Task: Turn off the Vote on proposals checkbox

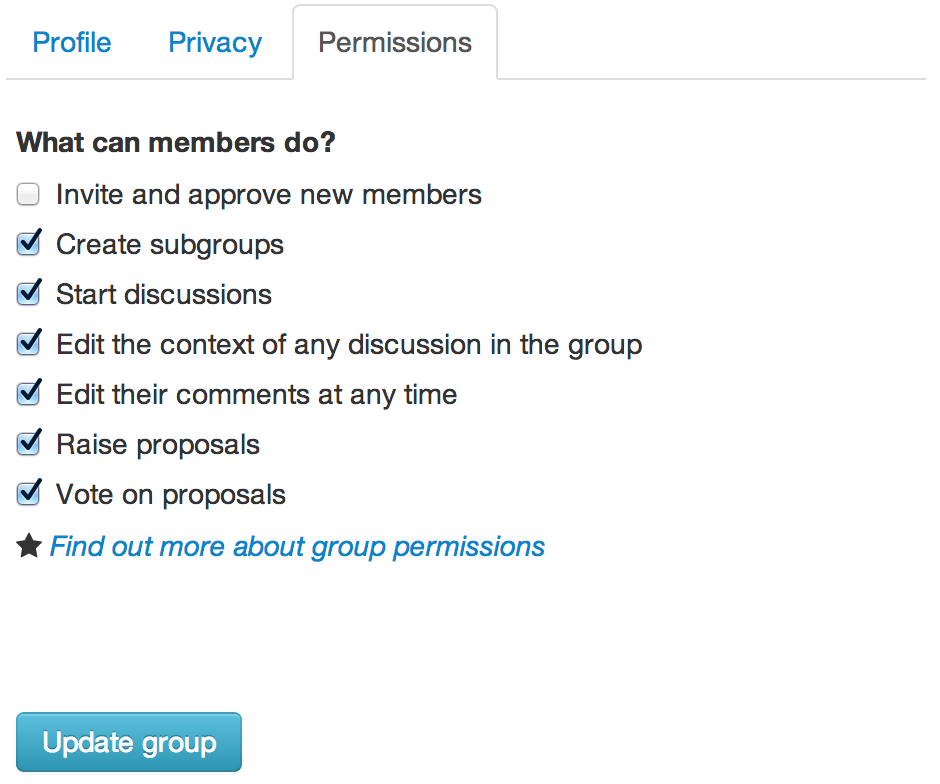Action: (28, 493)
